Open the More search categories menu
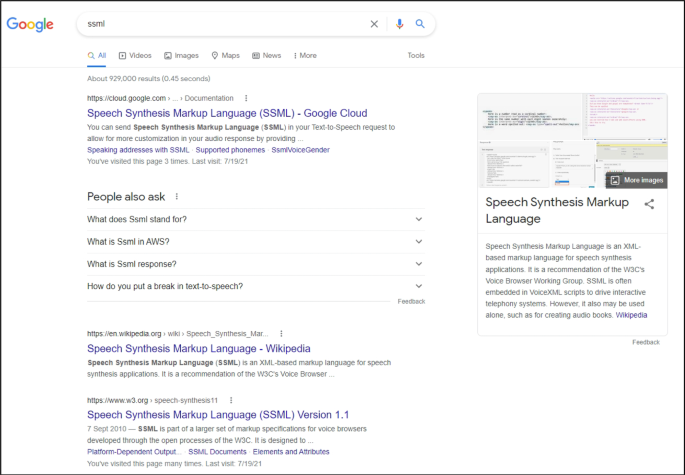Image resolution: width=685 pixels, height=475 pixels. pos(305,55)
